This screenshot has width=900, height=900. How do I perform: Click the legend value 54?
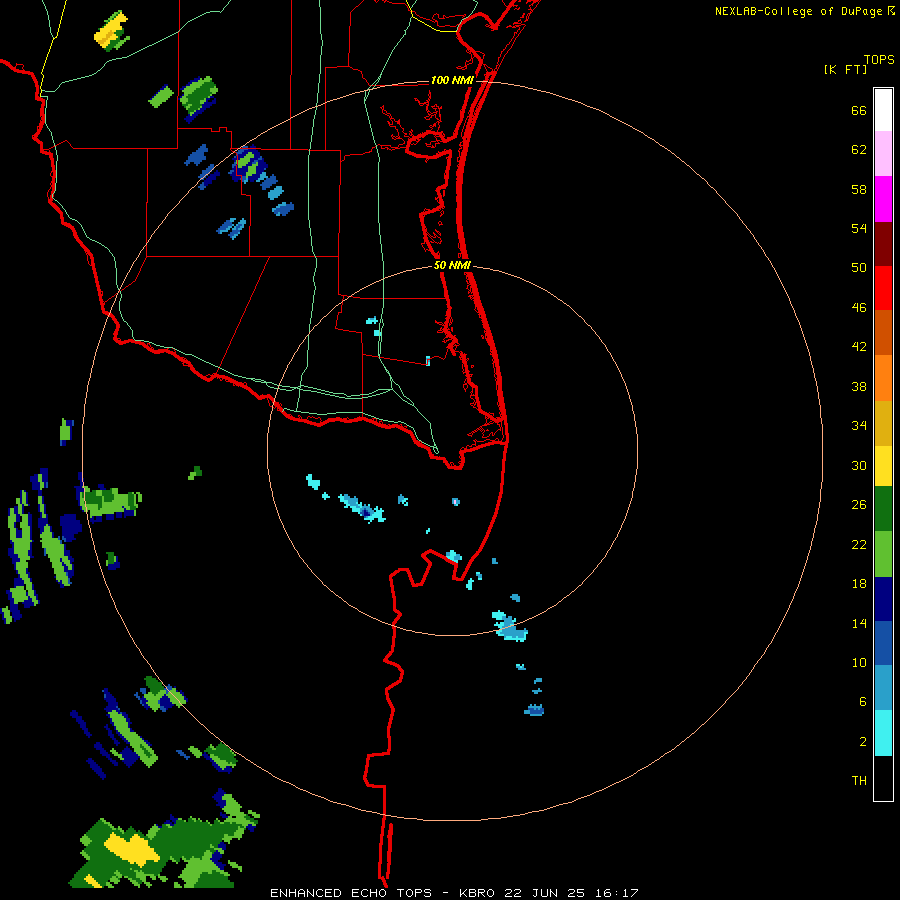[x=859, y=228]
